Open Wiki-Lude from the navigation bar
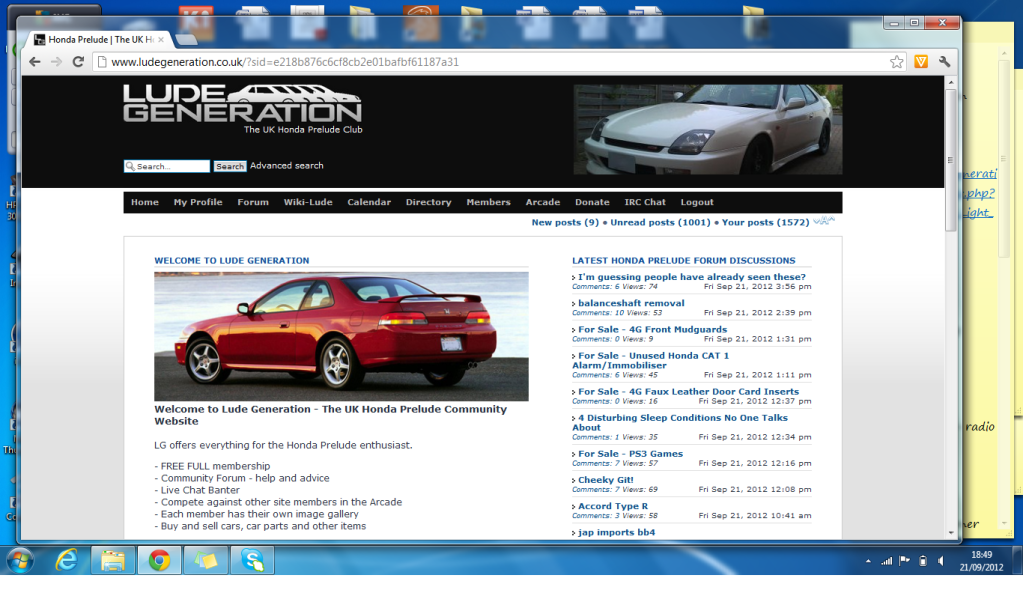The width and height of the screenshot is (1023, 599). [x=308, y=202]
